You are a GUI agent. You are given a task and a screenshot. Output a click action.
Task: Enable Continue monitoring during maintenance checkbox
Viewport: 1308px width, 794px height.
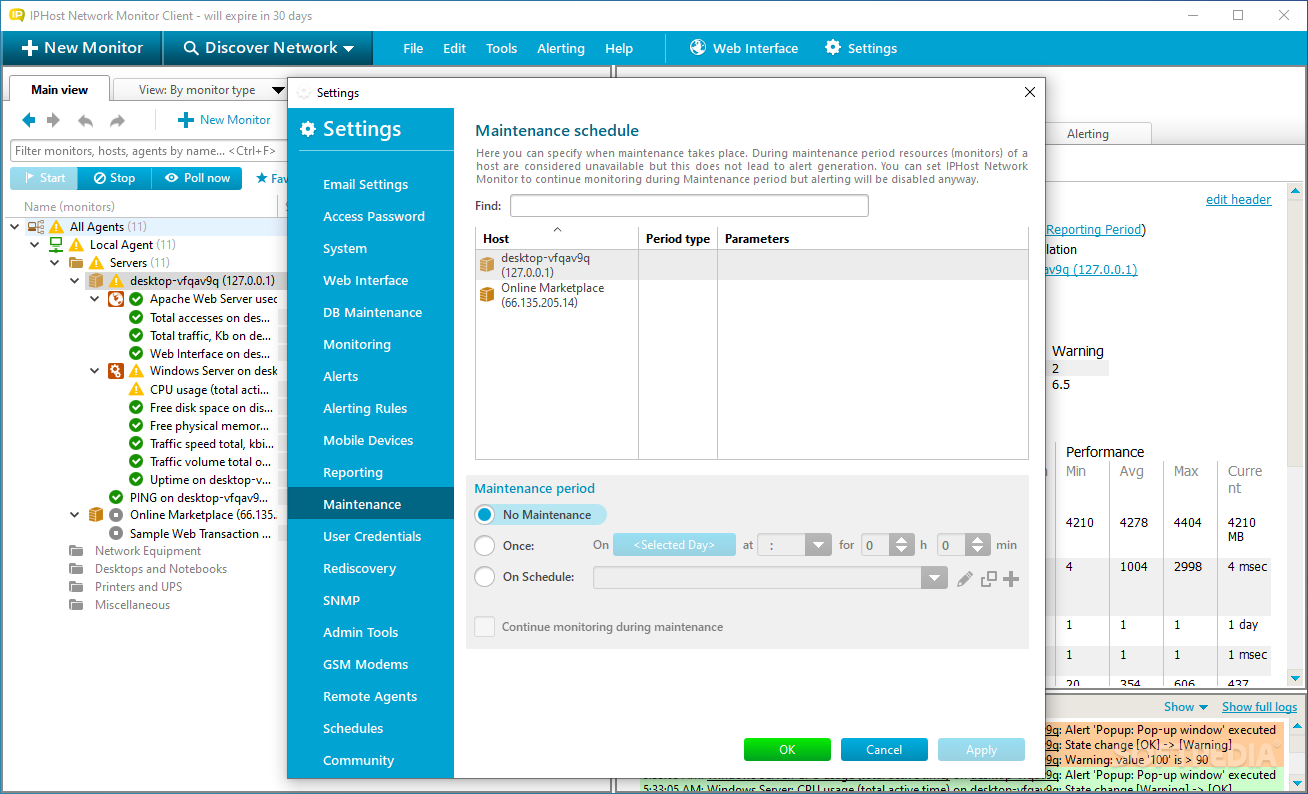[x=485, y=627]
